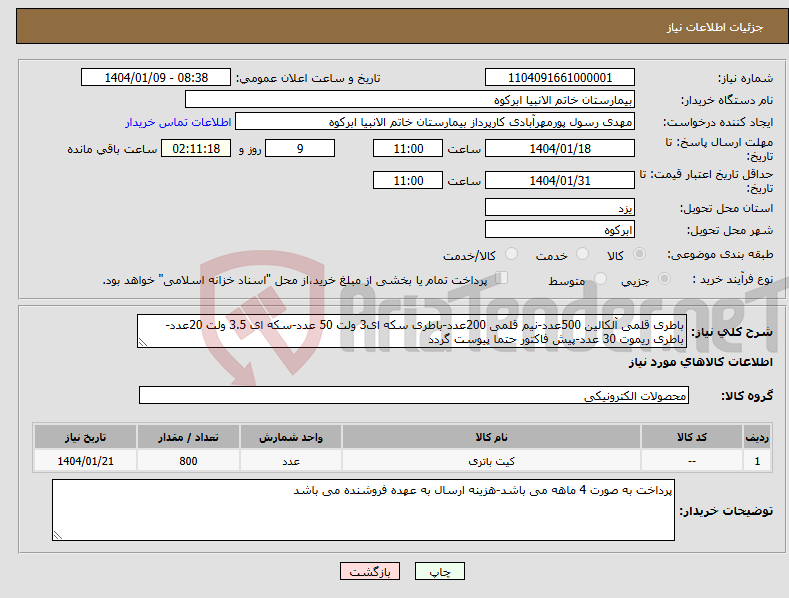This screenshot has height=598, width=789.
Task: Click the response deadline time field 11:00
Action: point(408,148)
